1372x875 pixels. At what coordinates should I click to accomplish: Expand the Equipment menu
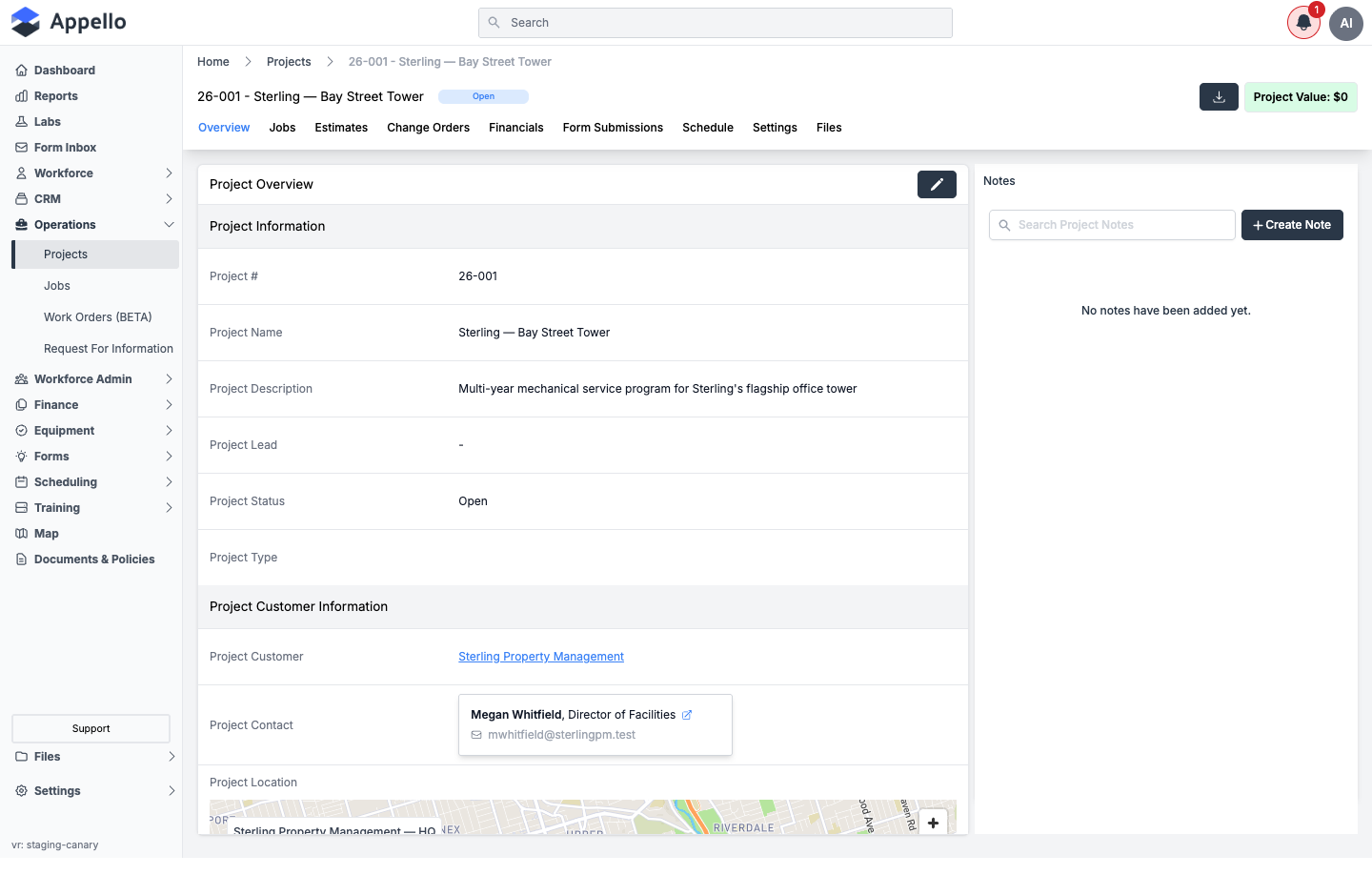pos(95,431)
